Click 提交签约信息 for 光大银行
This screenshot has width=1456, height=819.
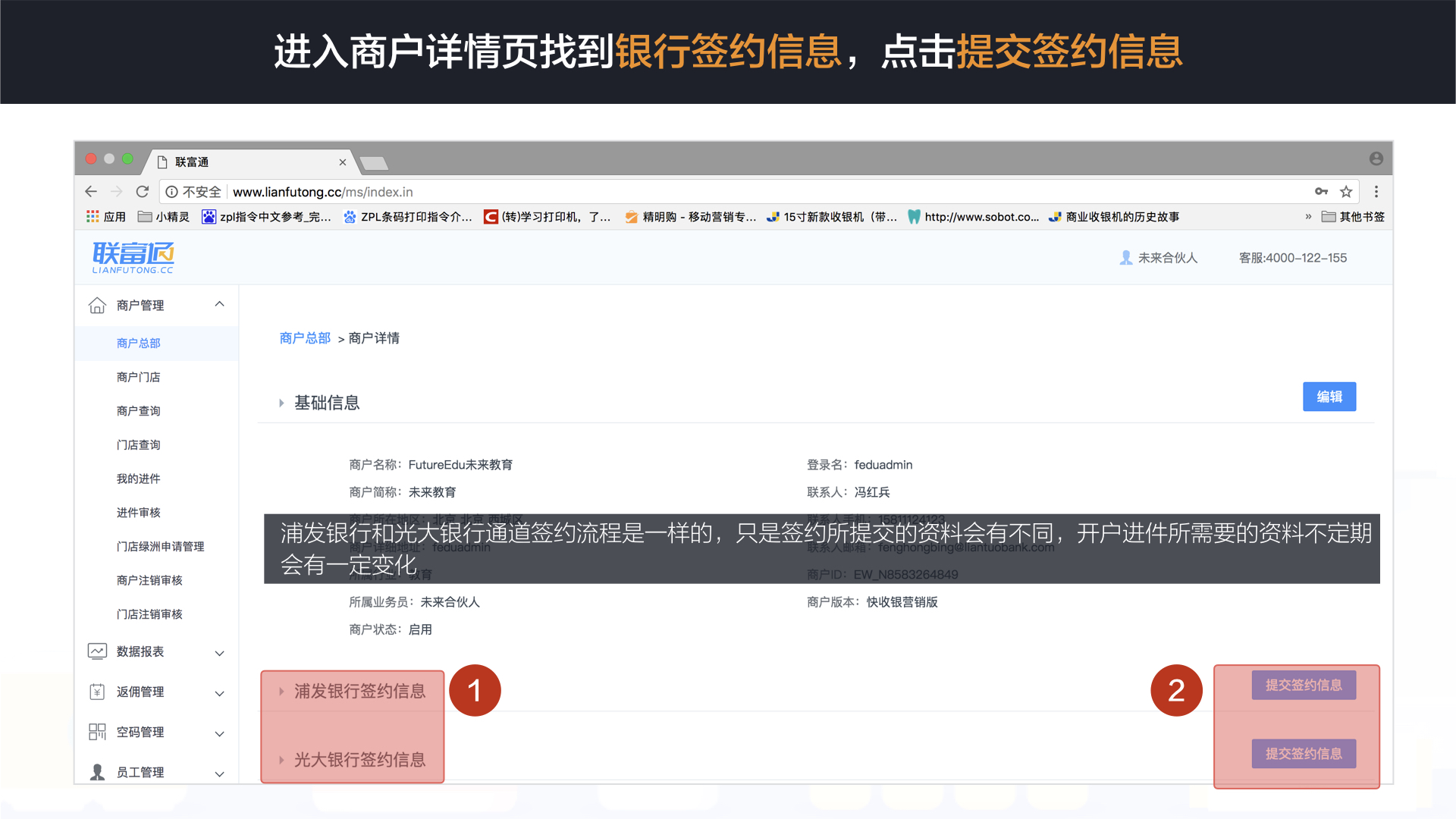click(x=1304, y=753)
